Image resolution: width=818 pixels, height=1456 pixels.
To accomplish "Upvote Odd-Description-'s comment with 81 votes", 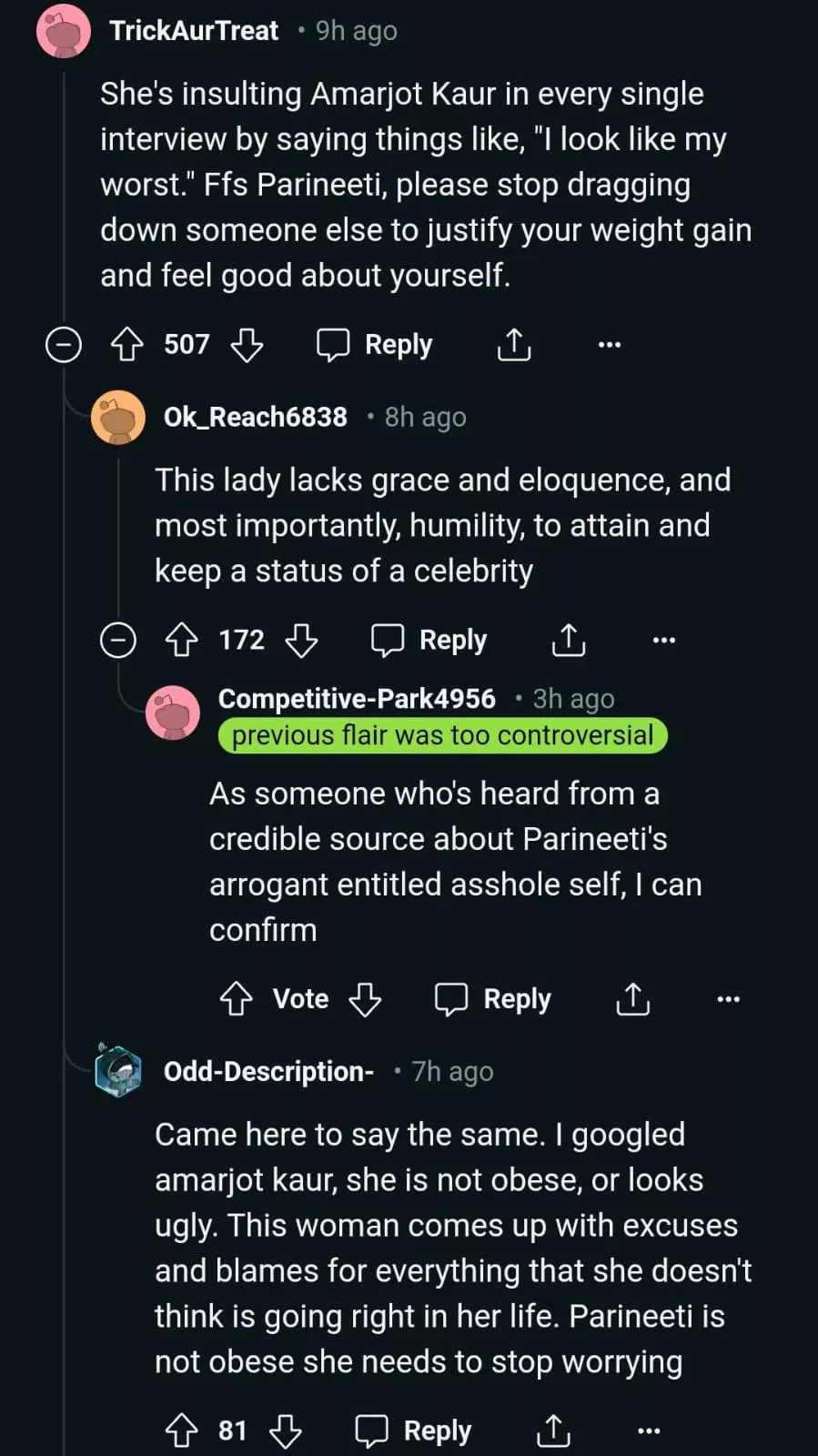I will (182, 1431).
